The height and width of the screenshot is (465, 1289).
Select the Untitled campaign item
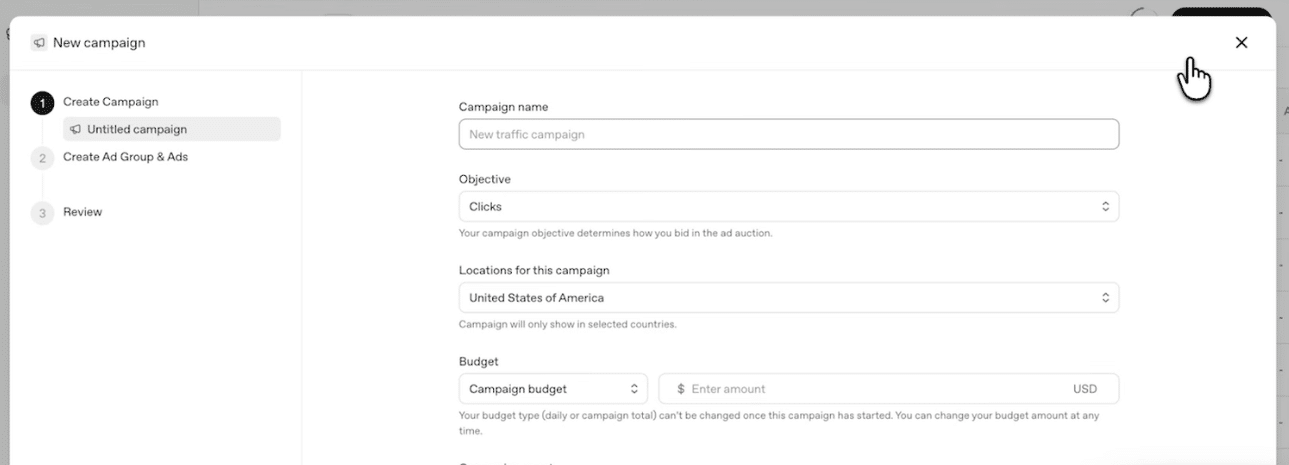tap(172, 129)
